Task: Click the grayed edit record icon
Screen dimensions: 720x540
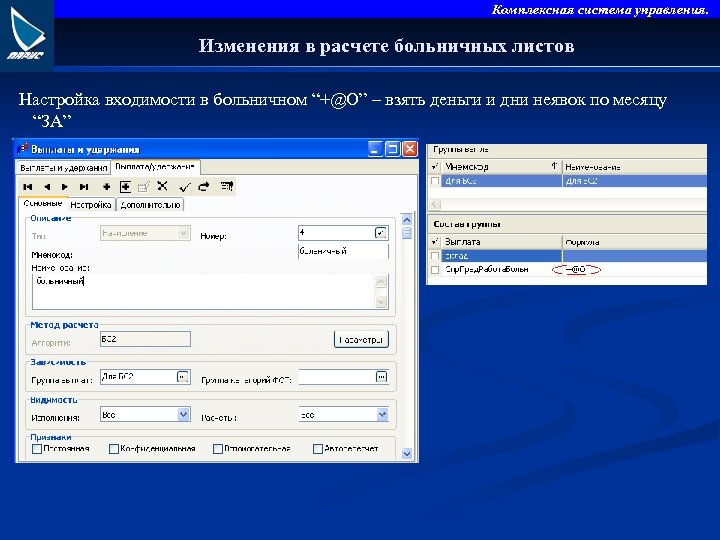Action: 144,186
